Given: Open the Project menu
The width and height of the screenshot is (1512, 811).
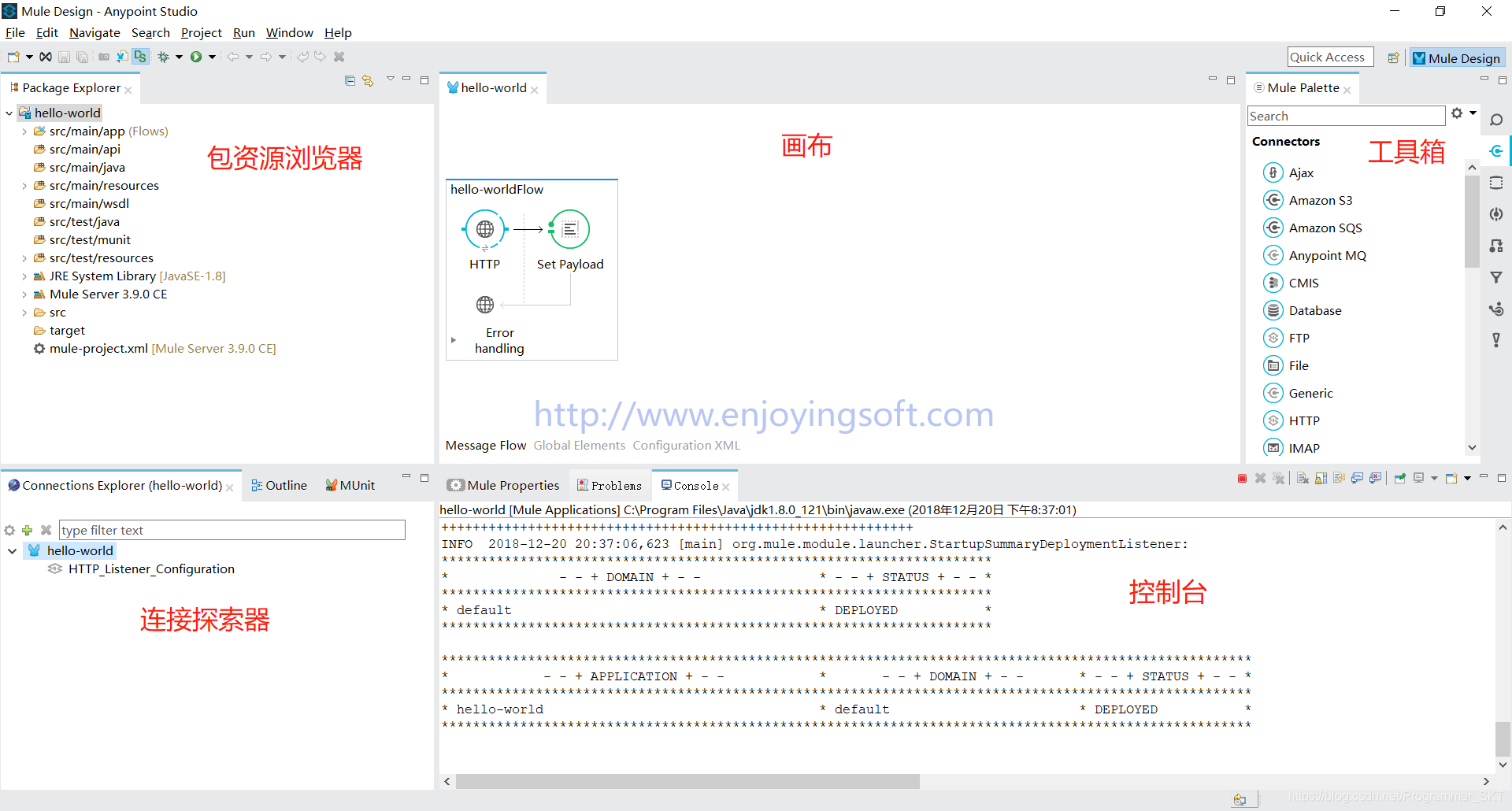Looking at the screenshot, I should [201, 32].
